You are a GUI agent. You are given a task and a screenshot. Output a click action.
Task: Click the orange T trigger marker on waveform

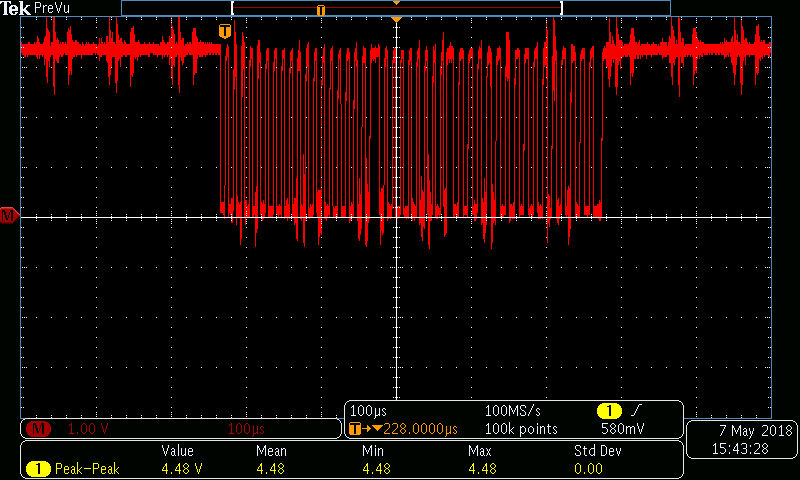tap(225, 31)
